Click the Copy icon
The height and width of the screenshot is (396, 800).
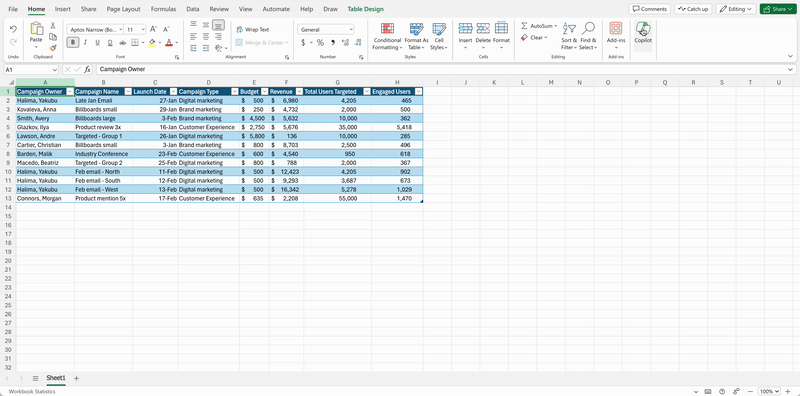click(53, 37)
